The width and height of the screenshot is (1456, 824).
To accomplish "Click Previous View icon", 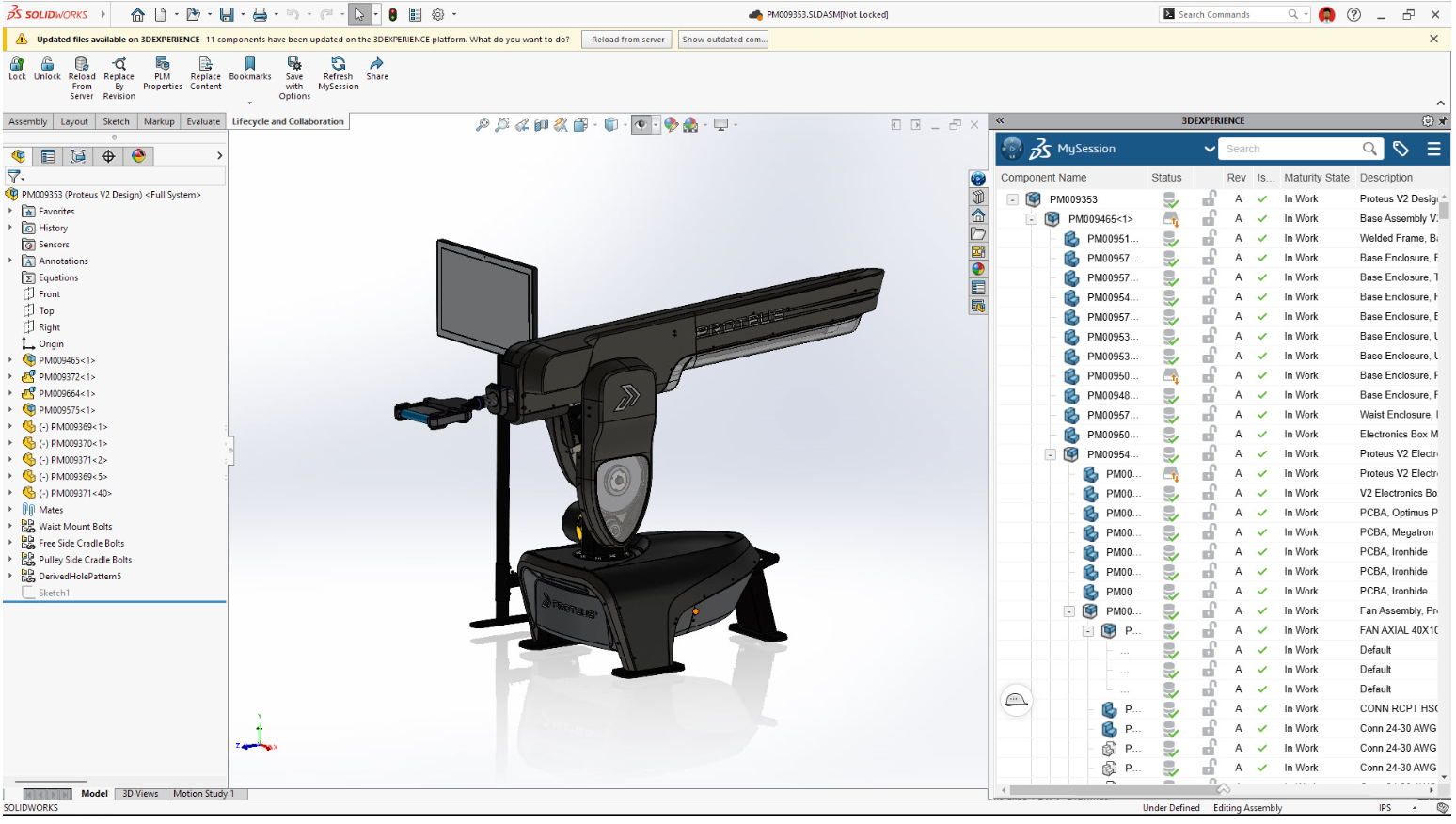I will pyautogui.click(x=522, y=124).
